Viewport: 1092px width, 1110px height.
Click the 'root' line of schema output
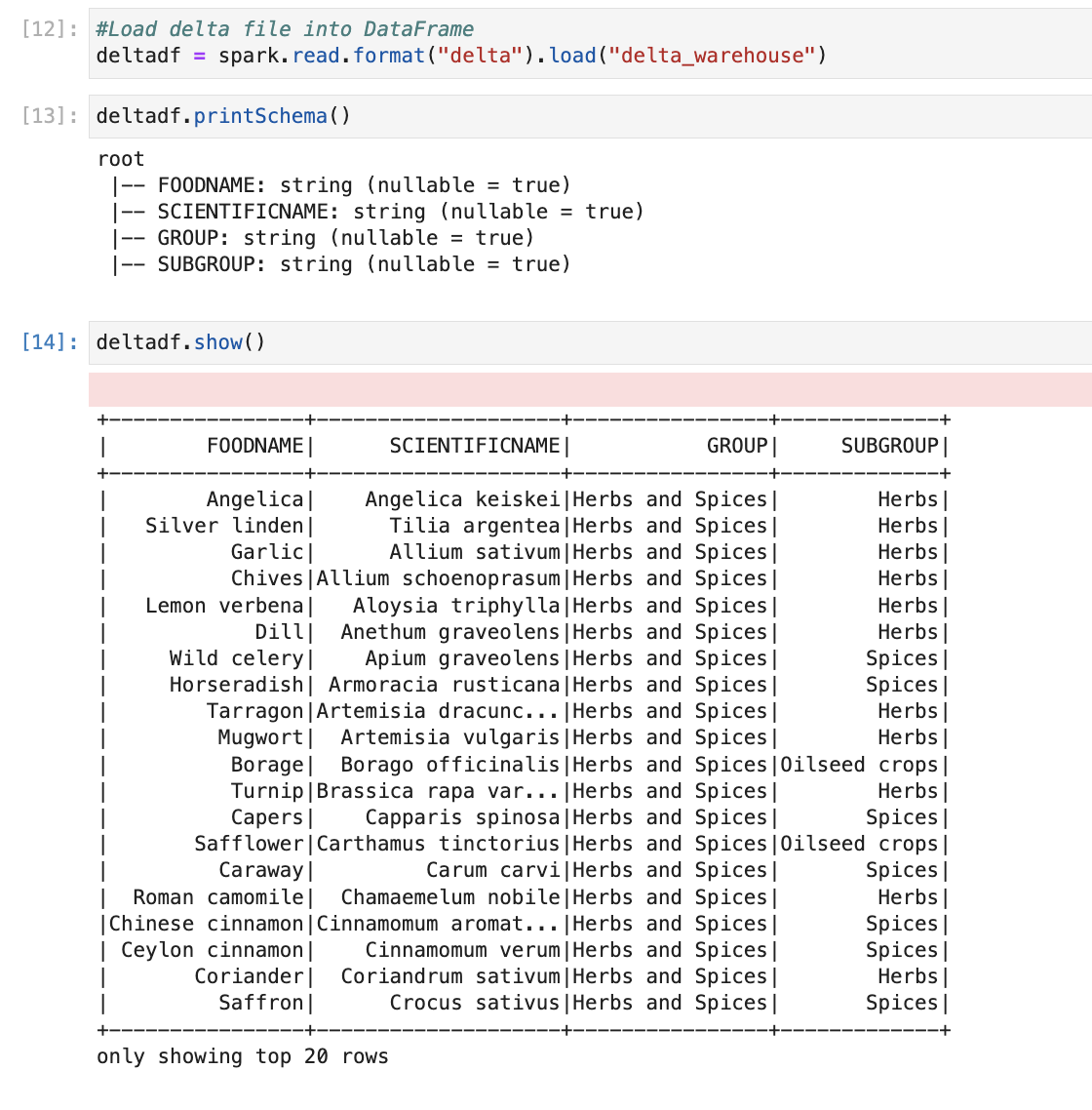tap(121, 159)
